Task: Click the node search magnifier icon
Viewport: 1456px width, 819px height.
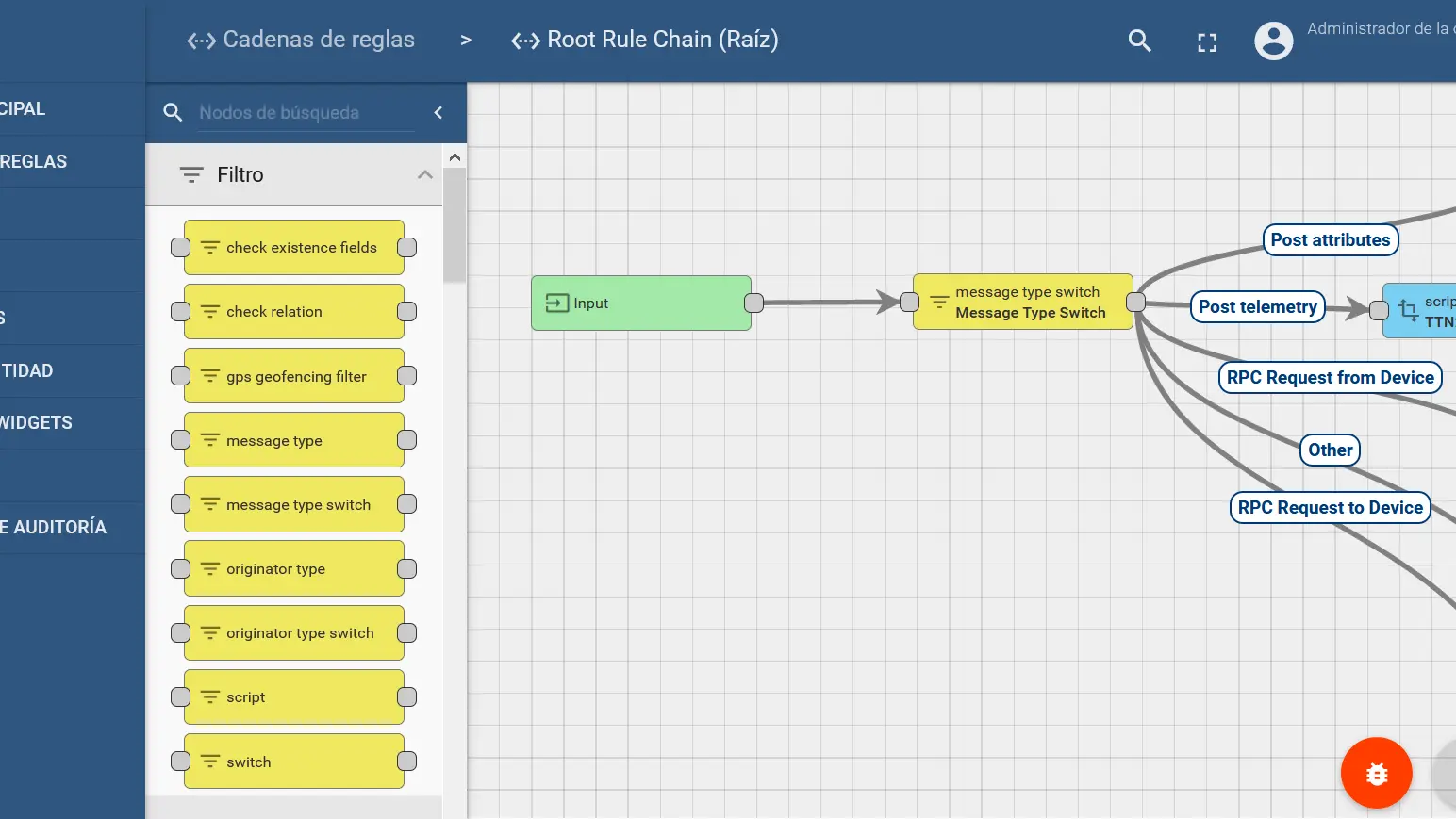Action: pos(173,113)
